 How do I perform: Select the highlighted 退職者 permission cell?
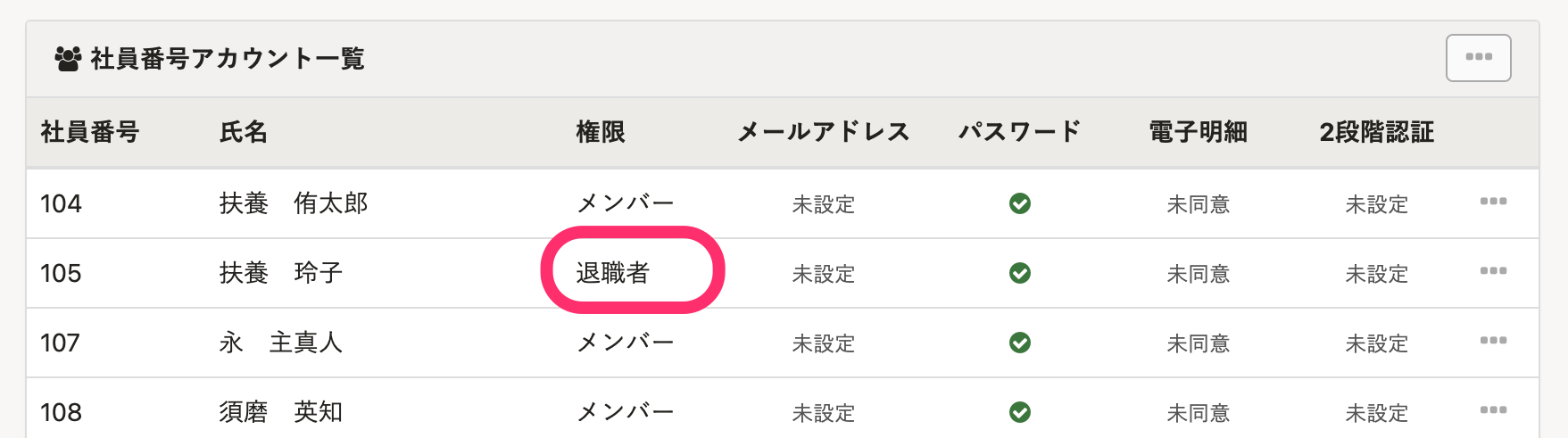click(613, 273)
